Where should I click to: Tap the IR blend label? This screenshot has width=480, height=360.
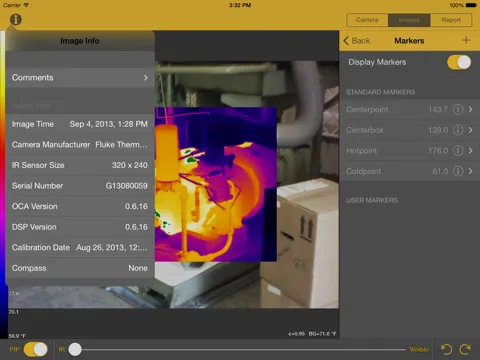(62, 349)
